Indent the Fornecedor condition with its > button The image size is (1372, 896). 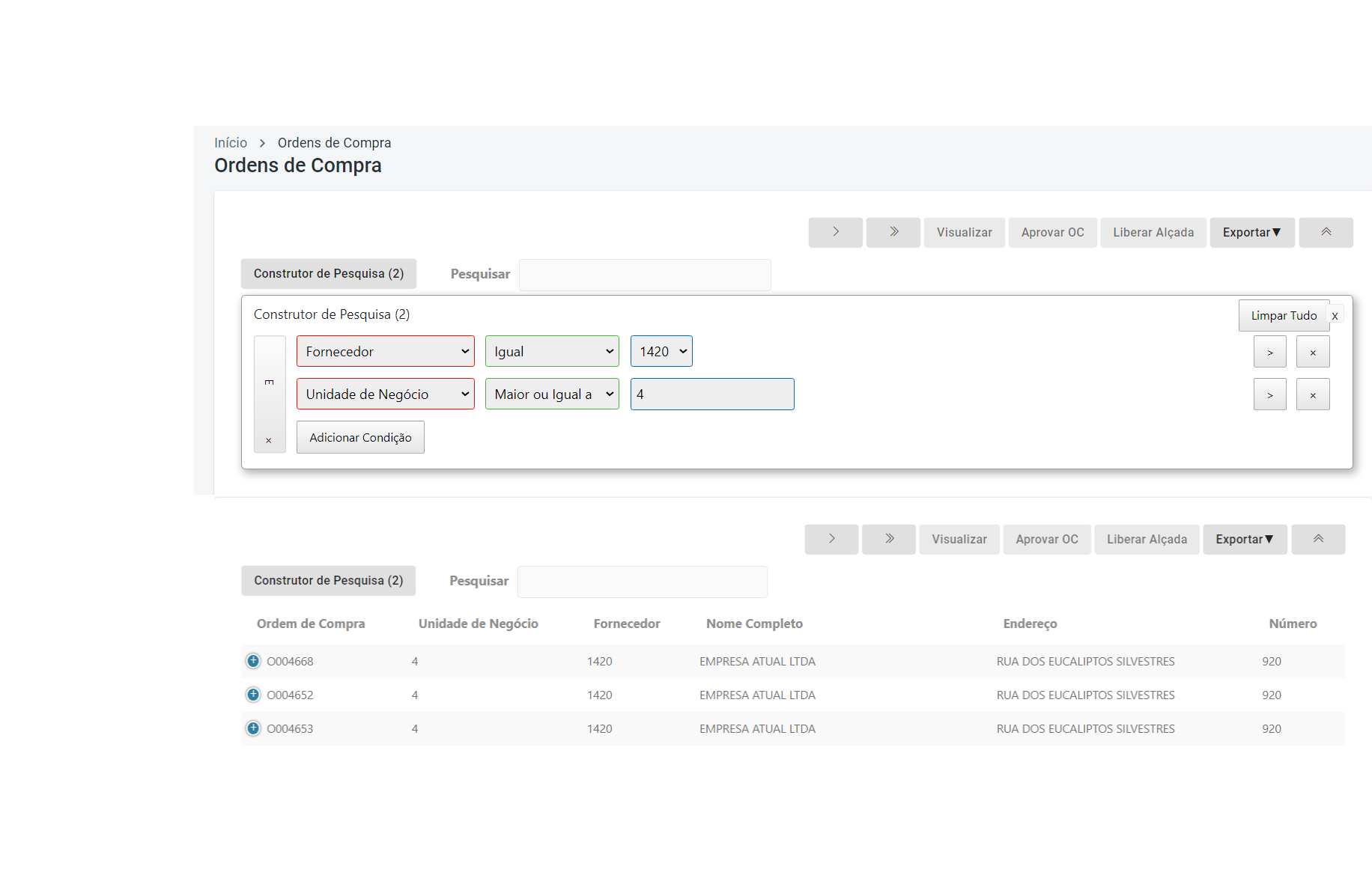click(x=1270, y=352)
